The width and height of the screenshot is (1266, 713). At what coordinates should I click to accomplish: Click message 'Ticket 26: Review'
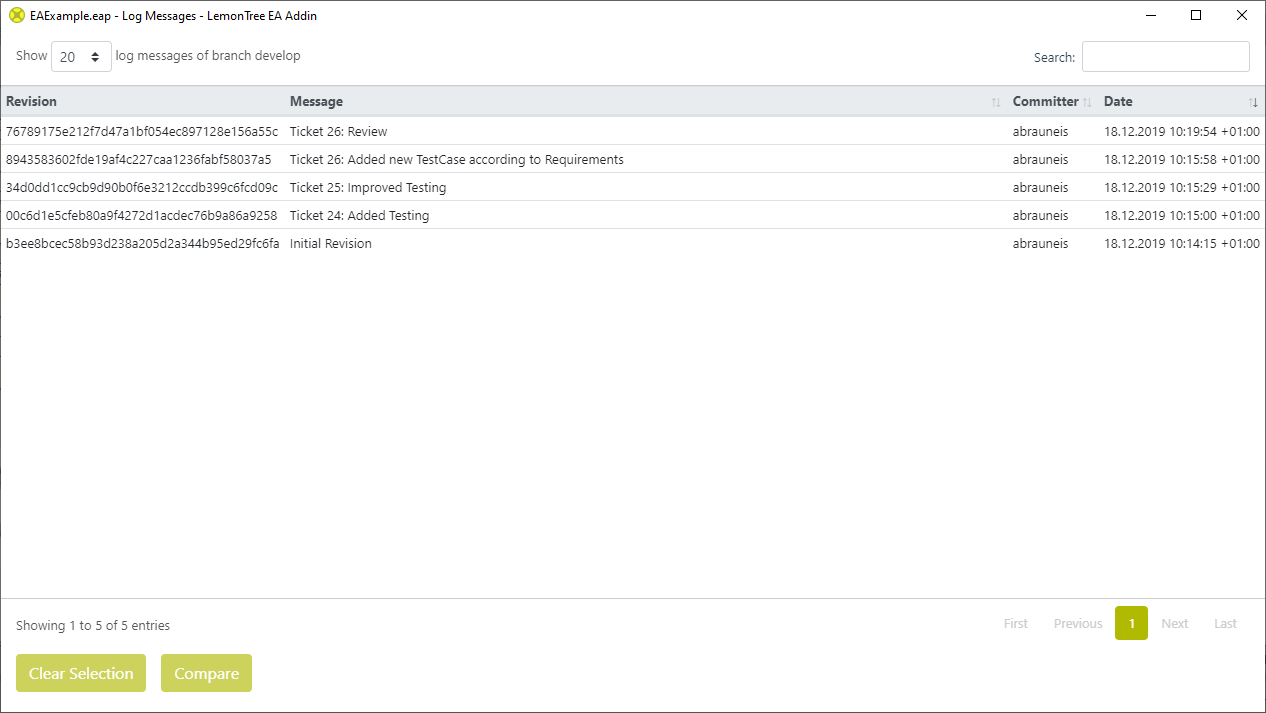(x=338, y=131)
